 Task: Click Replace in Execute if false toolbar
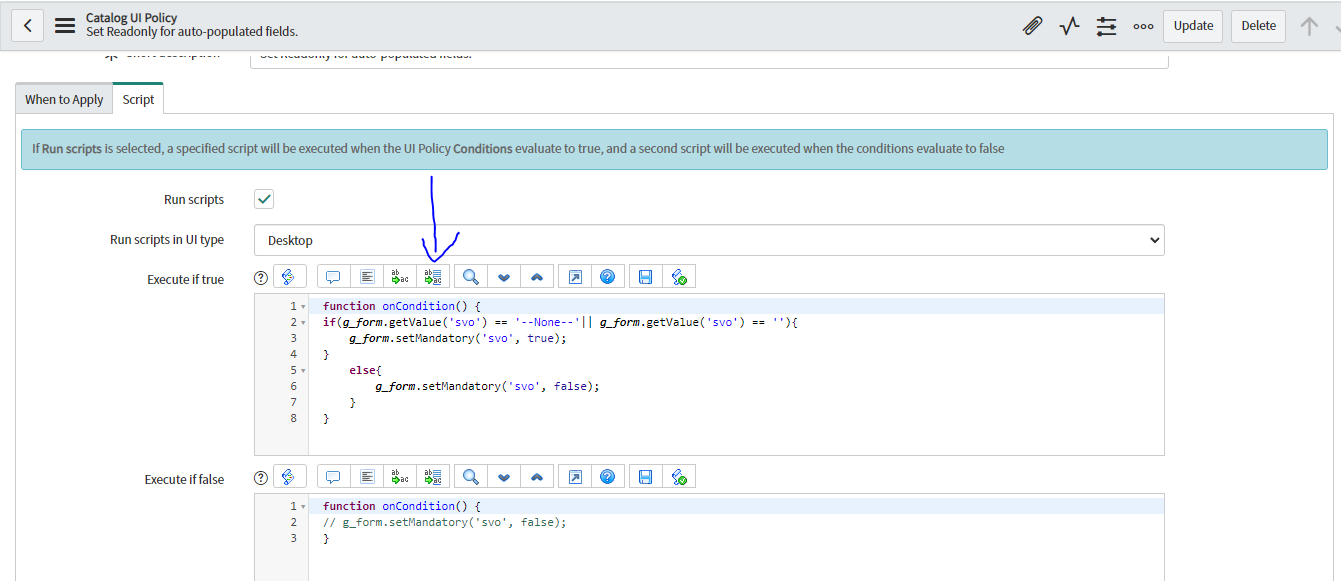coord(400,477)
